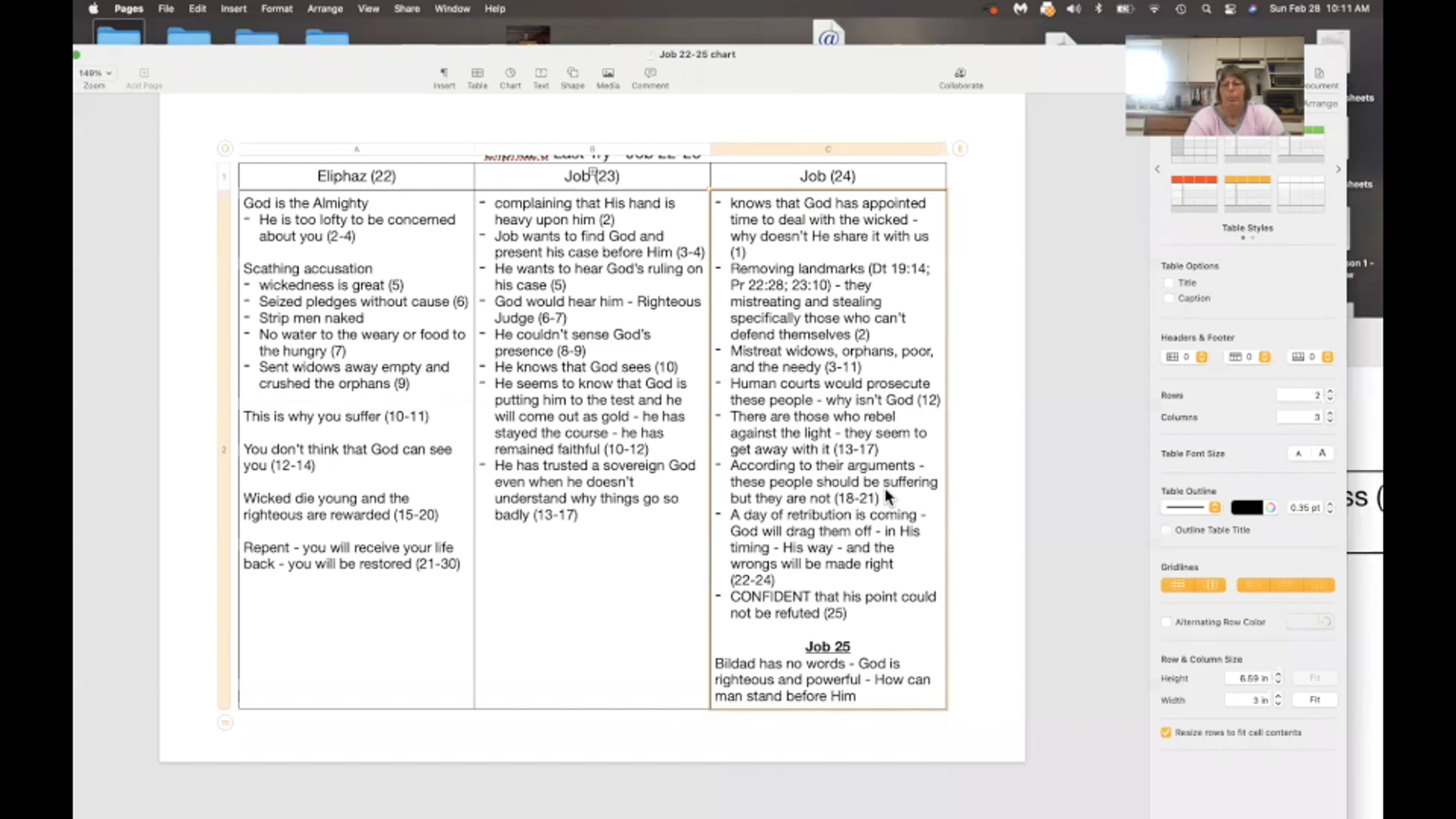This screenshot has height=819, width=1456.
Task: Open the Edit menu
Action: click(x=197, y=8)
